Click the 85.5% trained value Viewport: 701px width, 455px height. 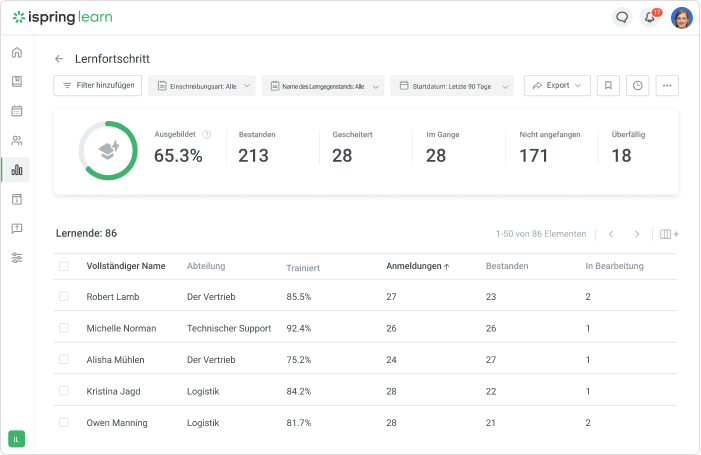tap(299, 297)
